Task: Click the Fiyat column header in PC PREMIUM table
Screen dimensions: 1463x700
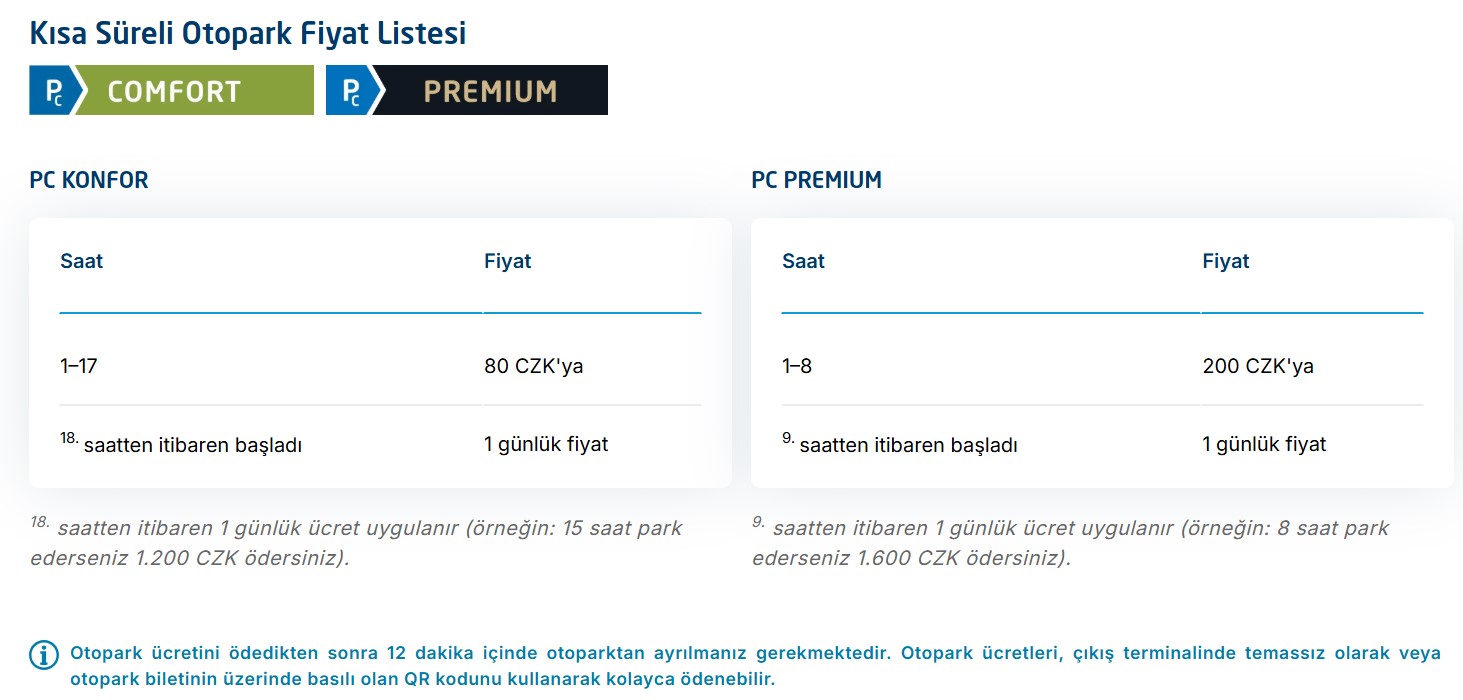Action: coord(1225,261)
